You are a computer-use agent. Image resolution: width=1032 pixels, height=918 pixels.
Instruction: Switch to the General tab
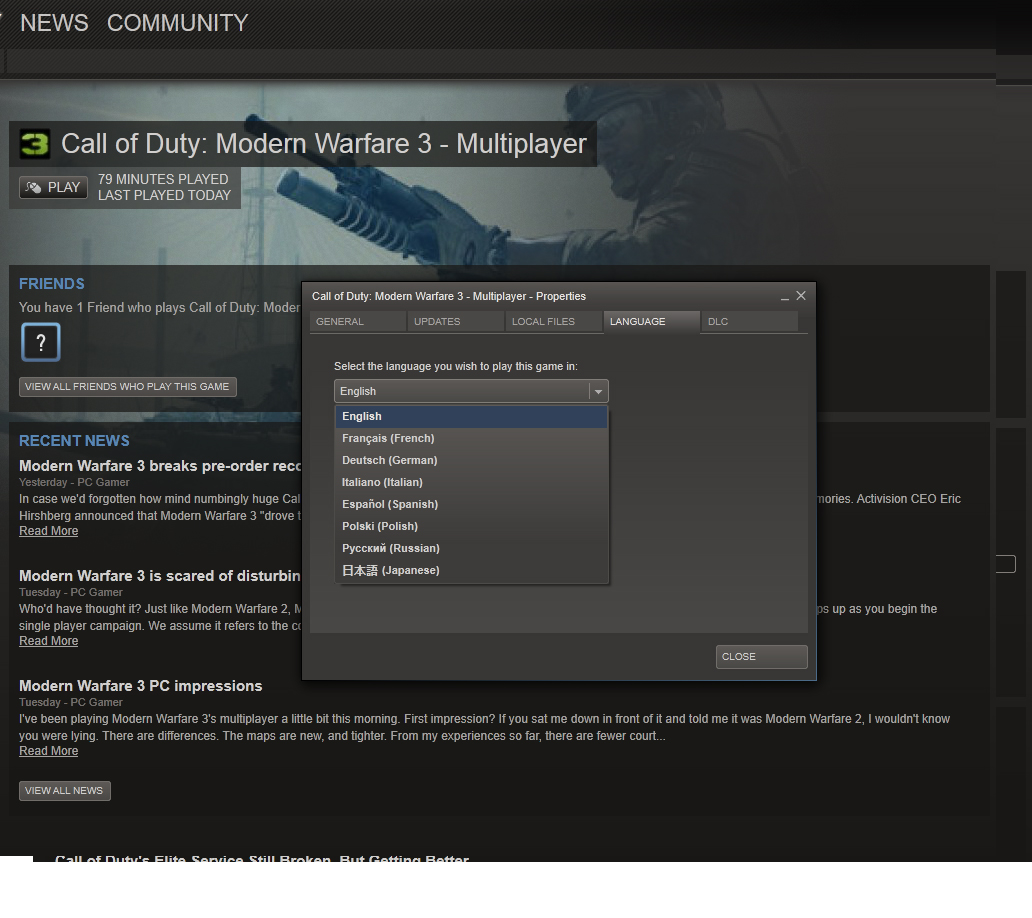coord(357,322)
